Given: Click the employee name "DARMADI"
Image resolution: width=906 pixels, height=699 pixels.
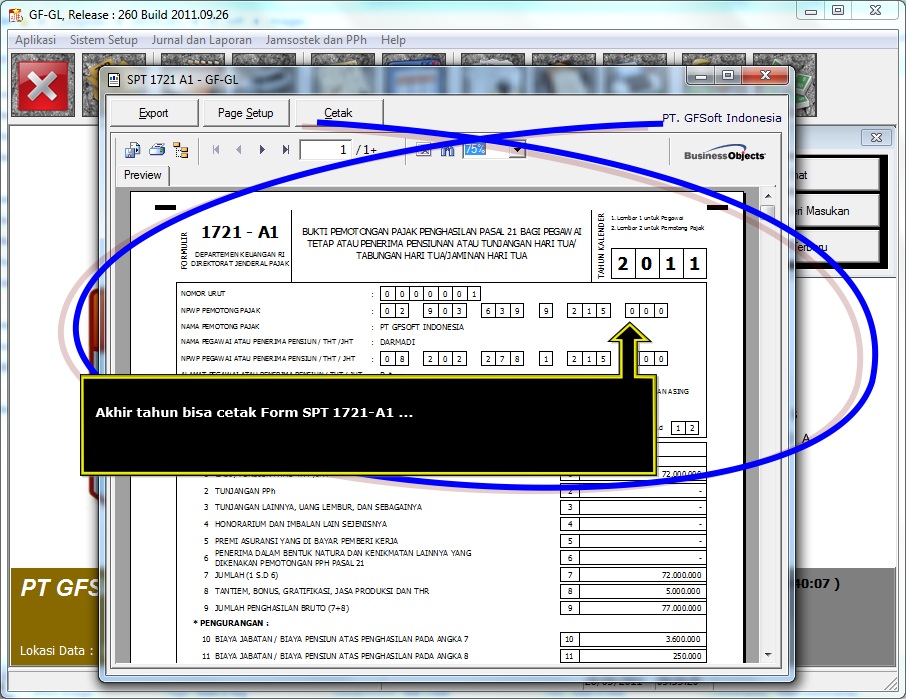Looking at the screenshot, I should click(x=398, y=342).
